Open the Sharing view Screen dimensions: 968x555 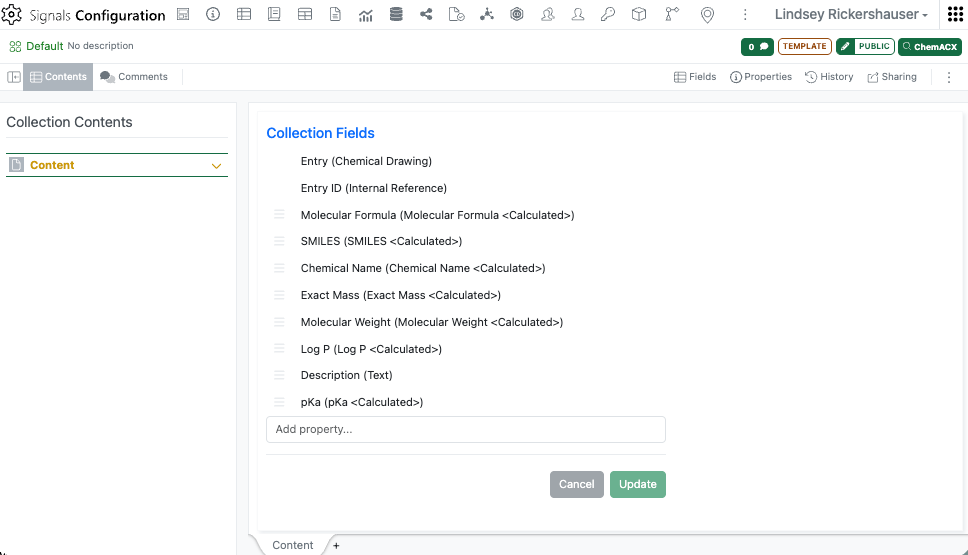892,77
